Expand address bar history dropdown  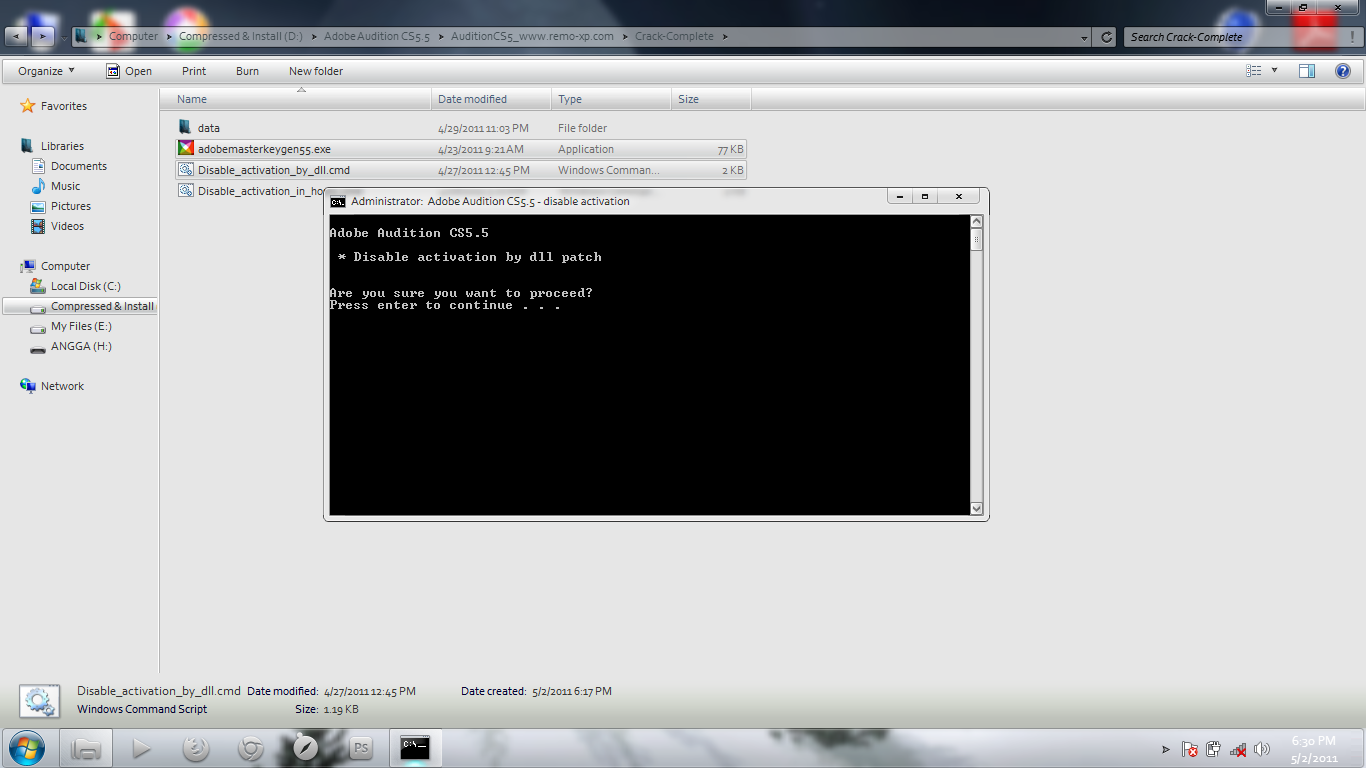1085,37
